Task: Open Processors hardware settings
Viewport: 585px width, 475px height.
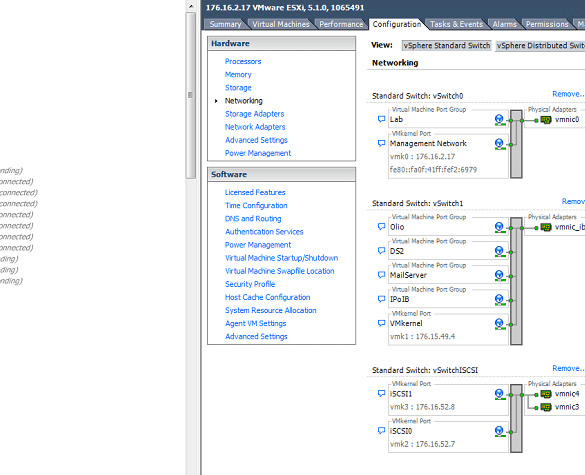Action: 243,61
